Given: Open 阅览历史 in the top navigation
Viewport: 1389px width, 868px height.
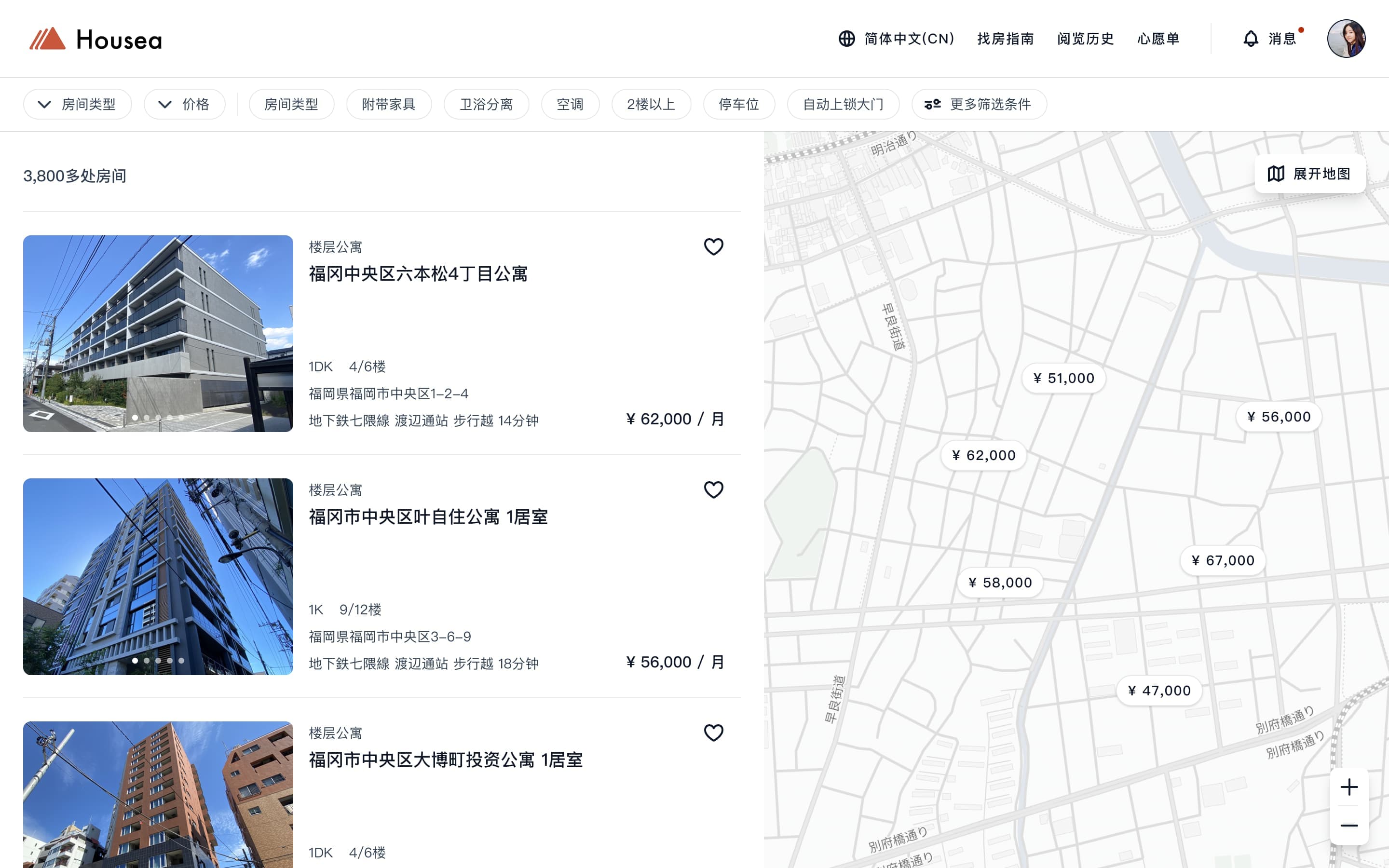Looking at the screenshot, I should pyautogui.click(x=1085, y=39).
